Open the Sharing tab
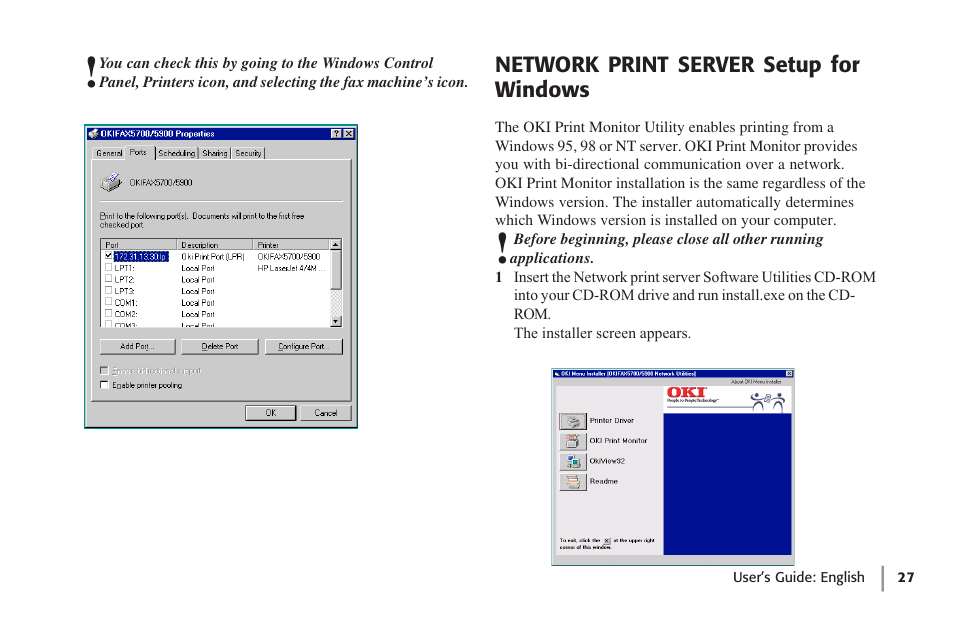 tap(215, 153)
